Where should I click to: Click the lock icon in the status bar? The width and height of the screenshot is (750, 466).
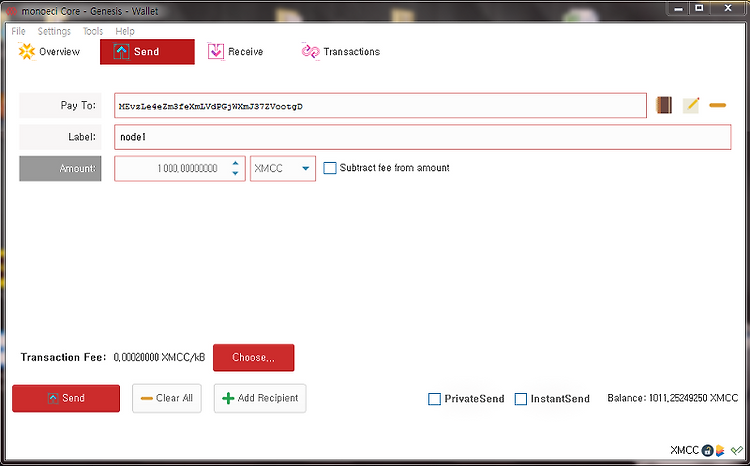coord(707,450)
